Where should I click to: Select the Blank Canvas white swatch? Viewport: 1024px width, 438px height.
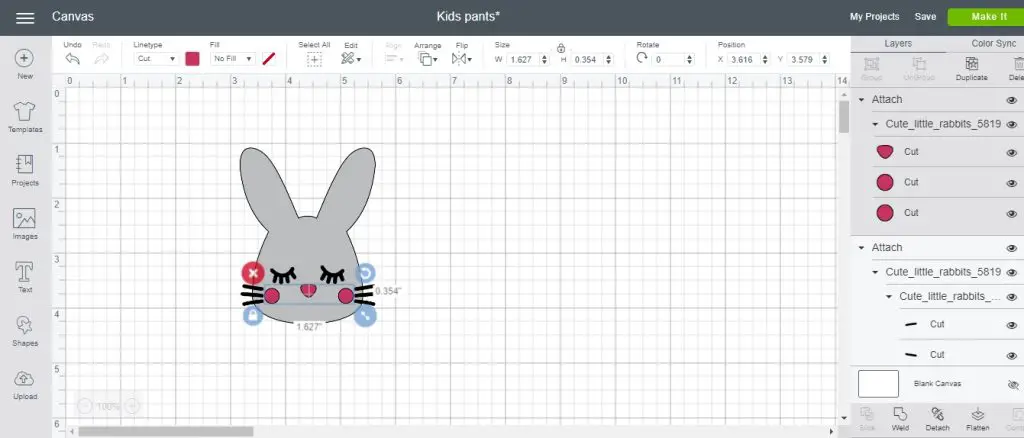click(x=878, y=384)
